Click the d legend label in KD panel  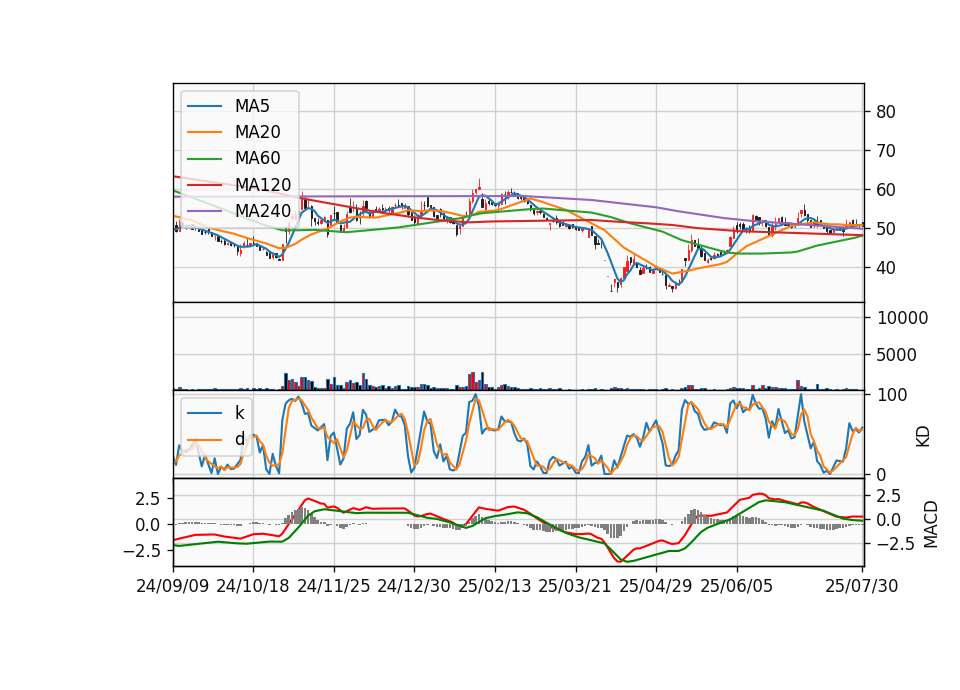240,439
